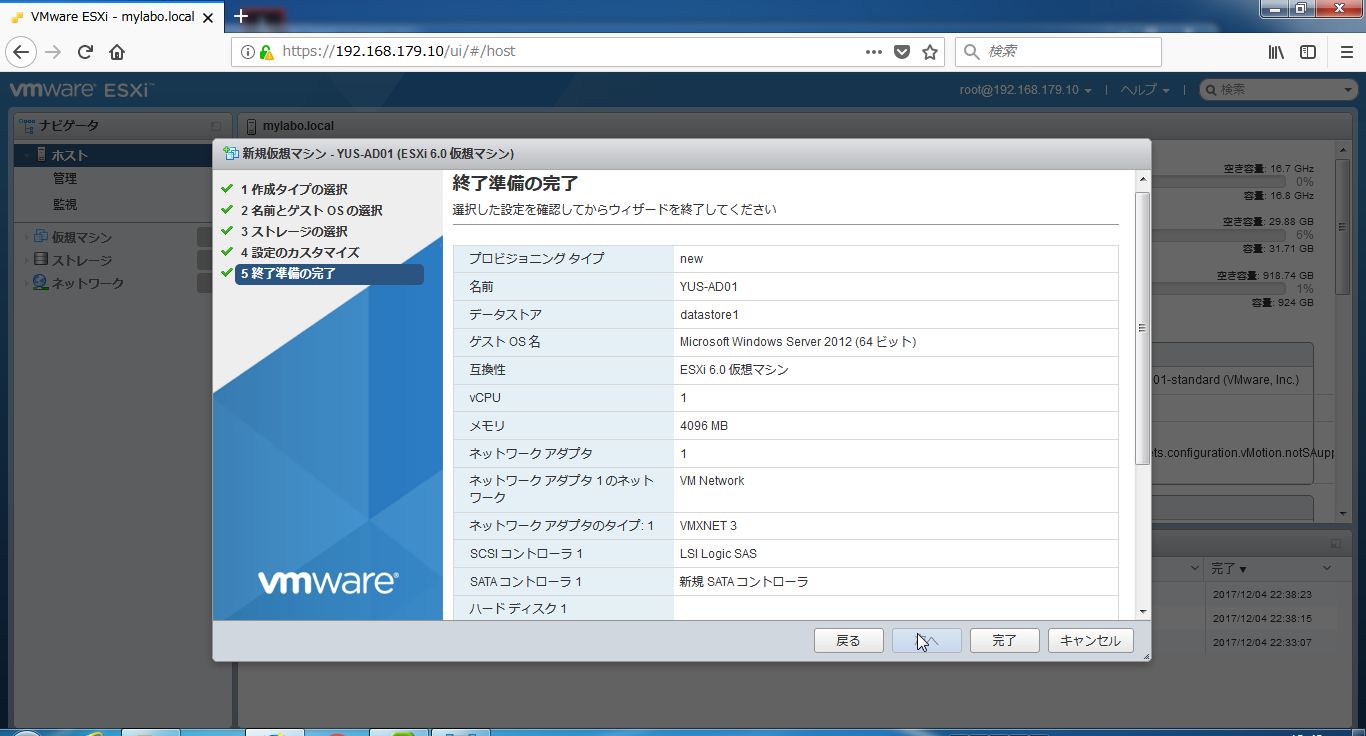Click the page actions ellipsis in address bar
Screen dimensions: 1366x736
(x=873, y=52)
